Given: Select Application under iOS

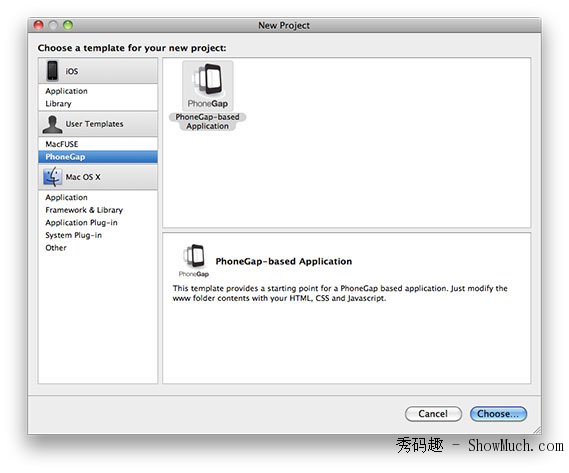Looking at the screenshot, I should tap(98, 91).
